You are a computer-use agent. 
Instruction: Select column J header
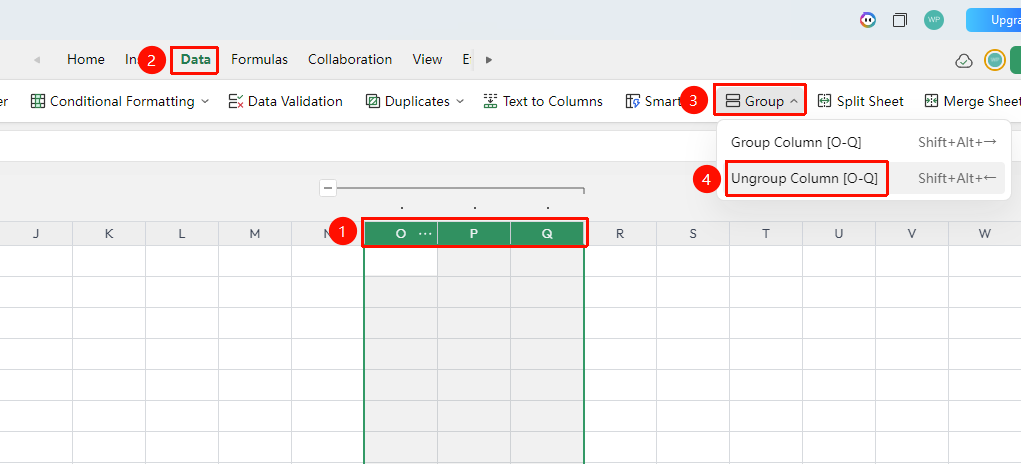pyautogui.click(x=36, y=234)
